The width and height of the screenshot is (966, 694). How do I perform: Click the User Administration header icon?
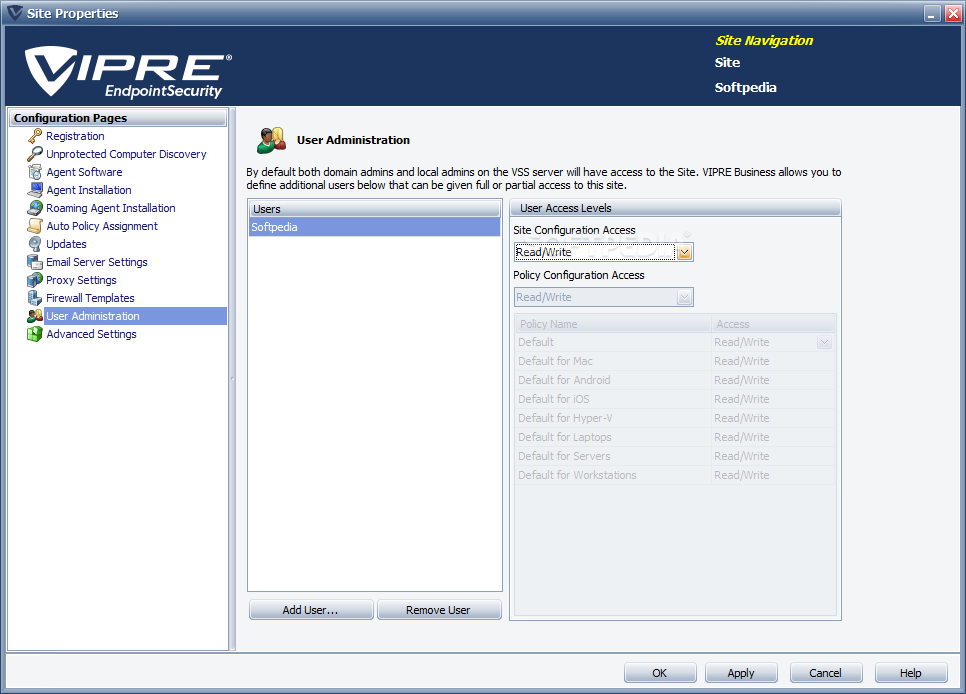tap(272, 141)
